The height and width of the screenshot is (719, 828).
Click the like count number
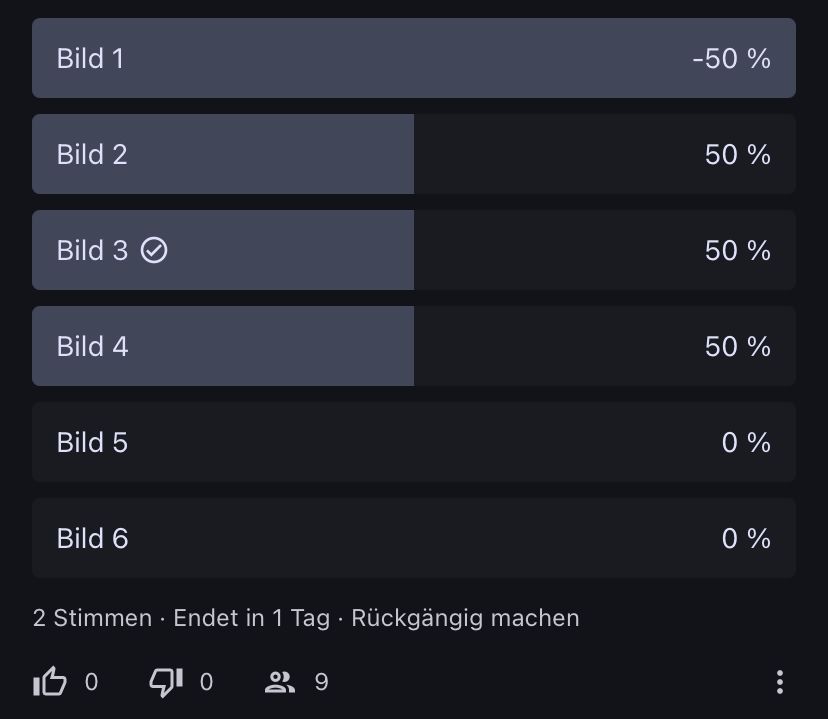tap(92, 682)
